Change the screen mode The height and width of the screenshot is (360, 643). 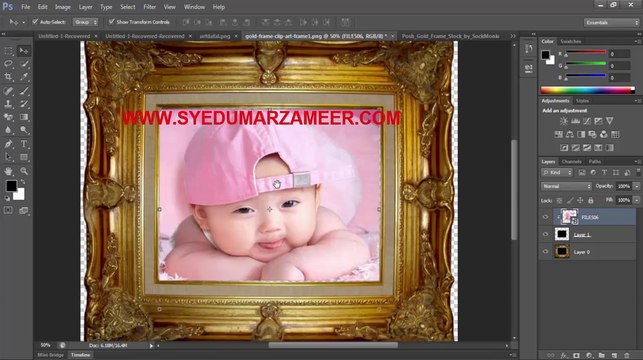pos(24,210)
